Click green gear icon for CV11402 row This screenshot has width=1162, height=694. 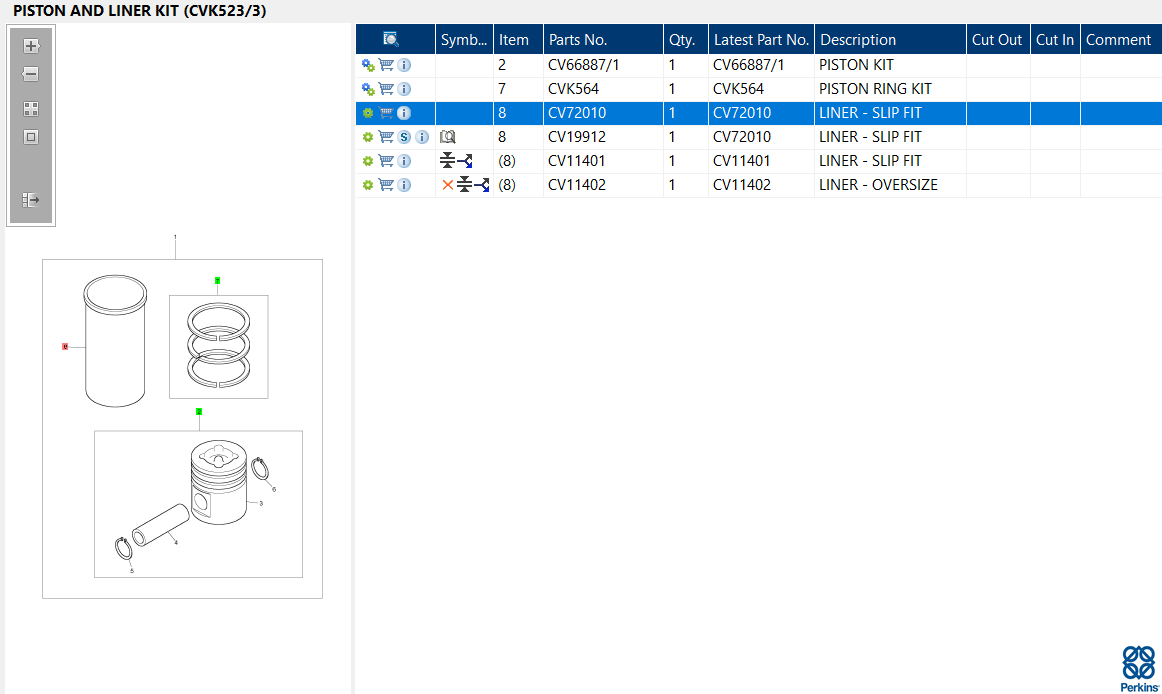pos(368,185)
